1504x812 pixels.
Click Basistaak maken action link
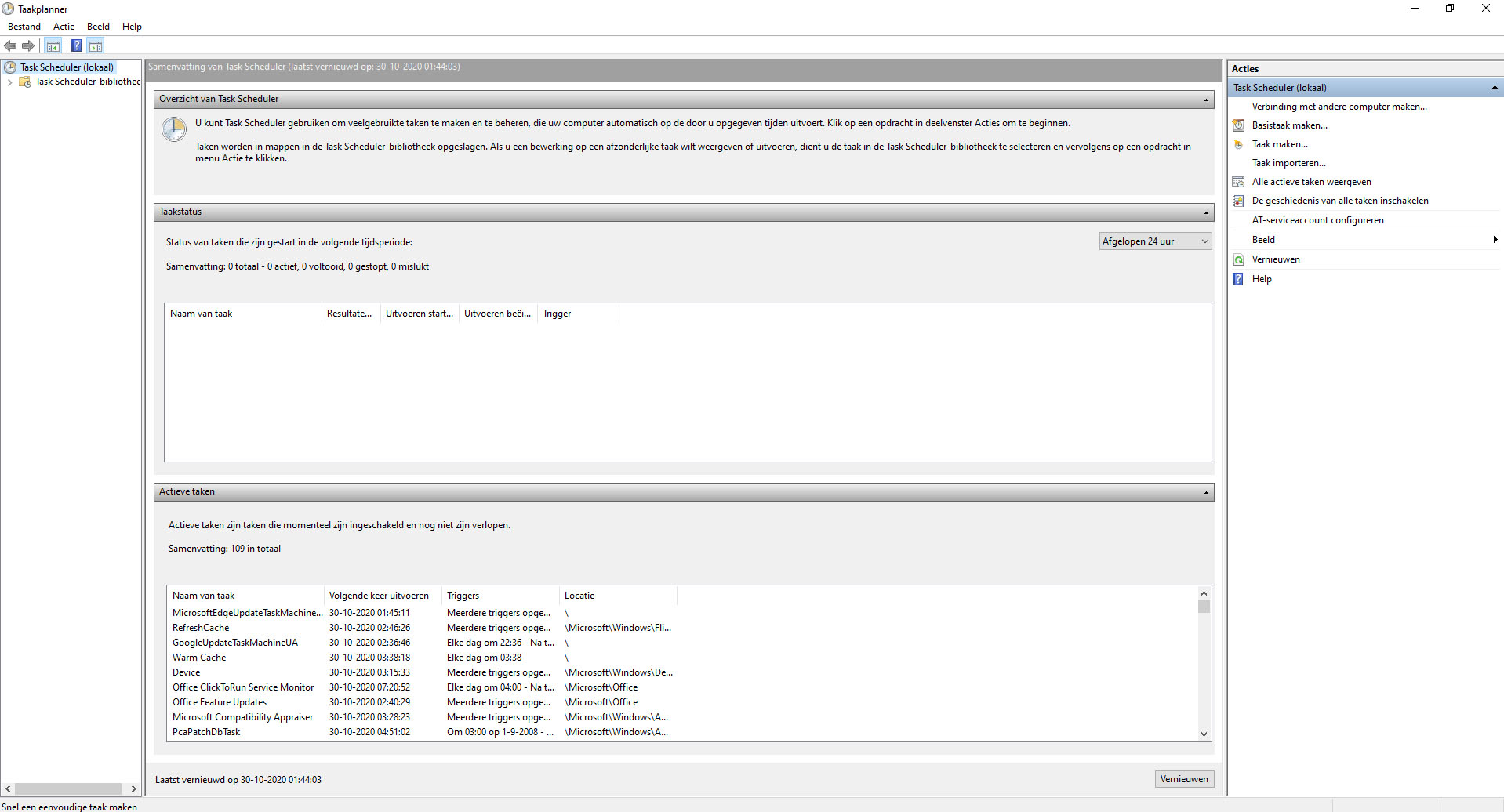pos(1290,125)
